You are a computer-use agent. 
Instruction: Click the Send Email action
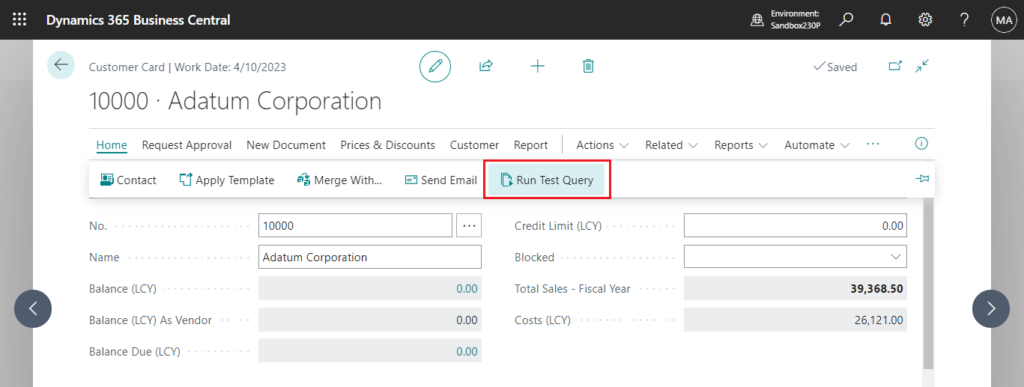pyautogui.click(x=441, y=180)
